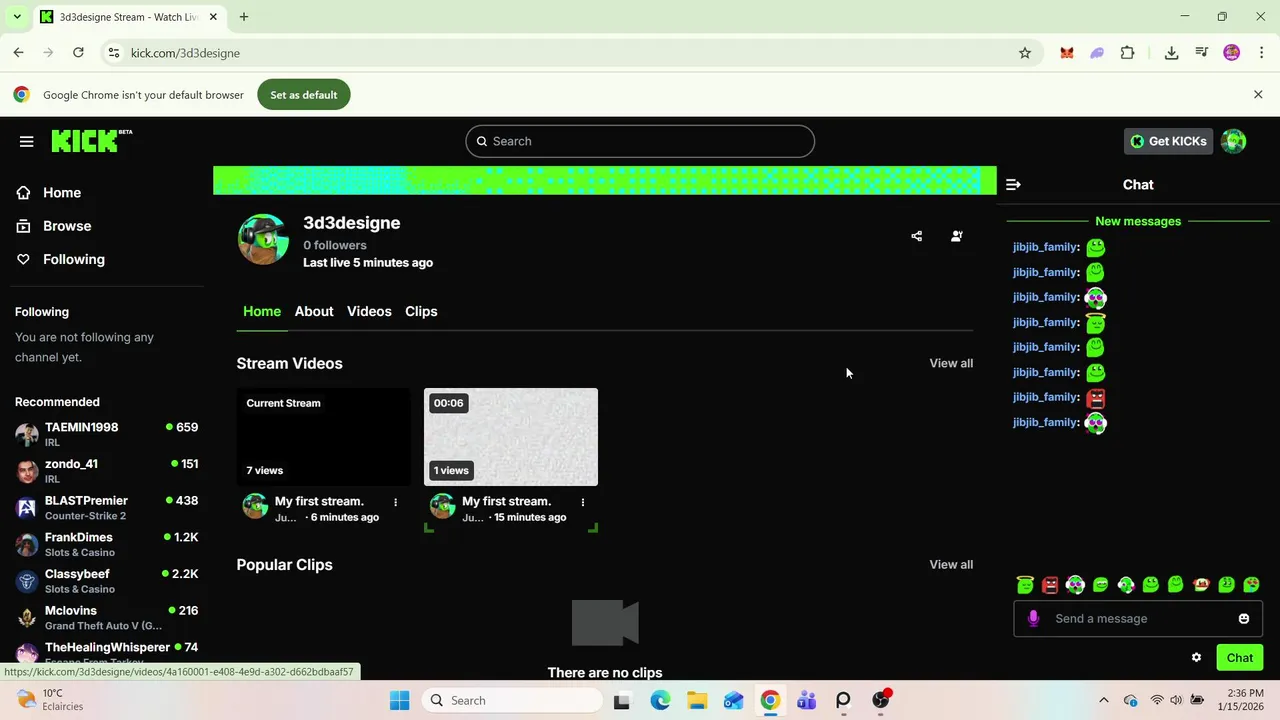Open the Classybeef recommended channel
Screen dimensions: 1280x720
(106, 581)
